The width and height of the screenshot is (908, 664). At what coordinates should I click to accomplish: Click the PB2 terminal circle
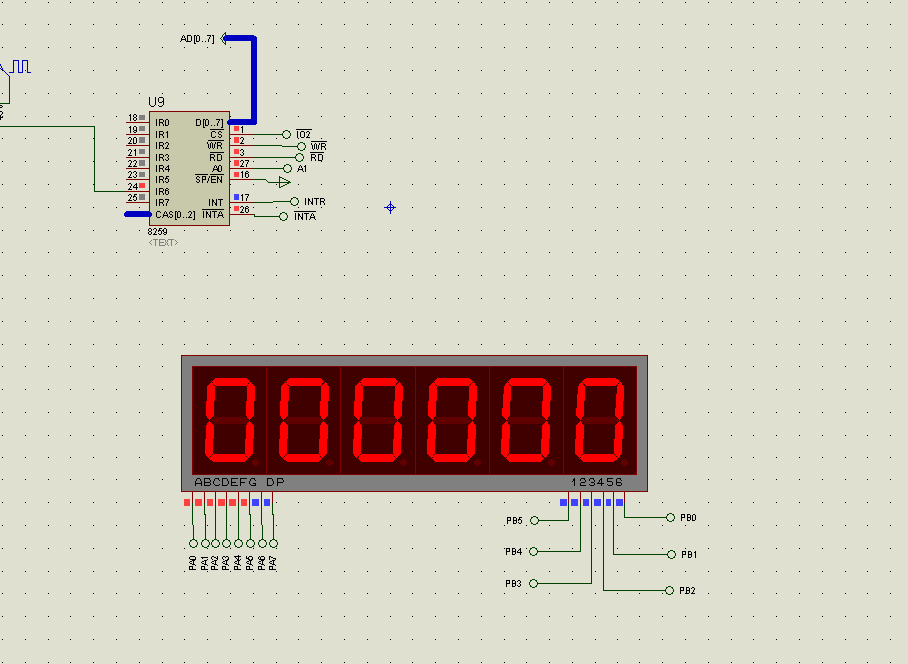click(669, 590)
